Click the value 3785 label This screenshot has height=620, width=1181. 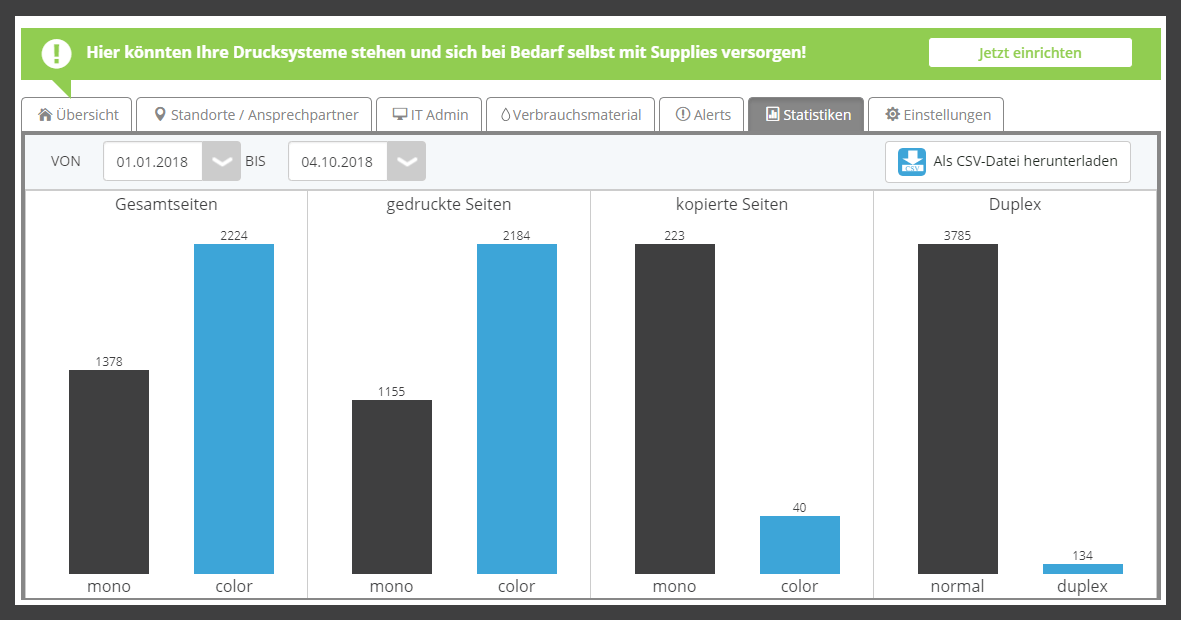tap(958, 235)
